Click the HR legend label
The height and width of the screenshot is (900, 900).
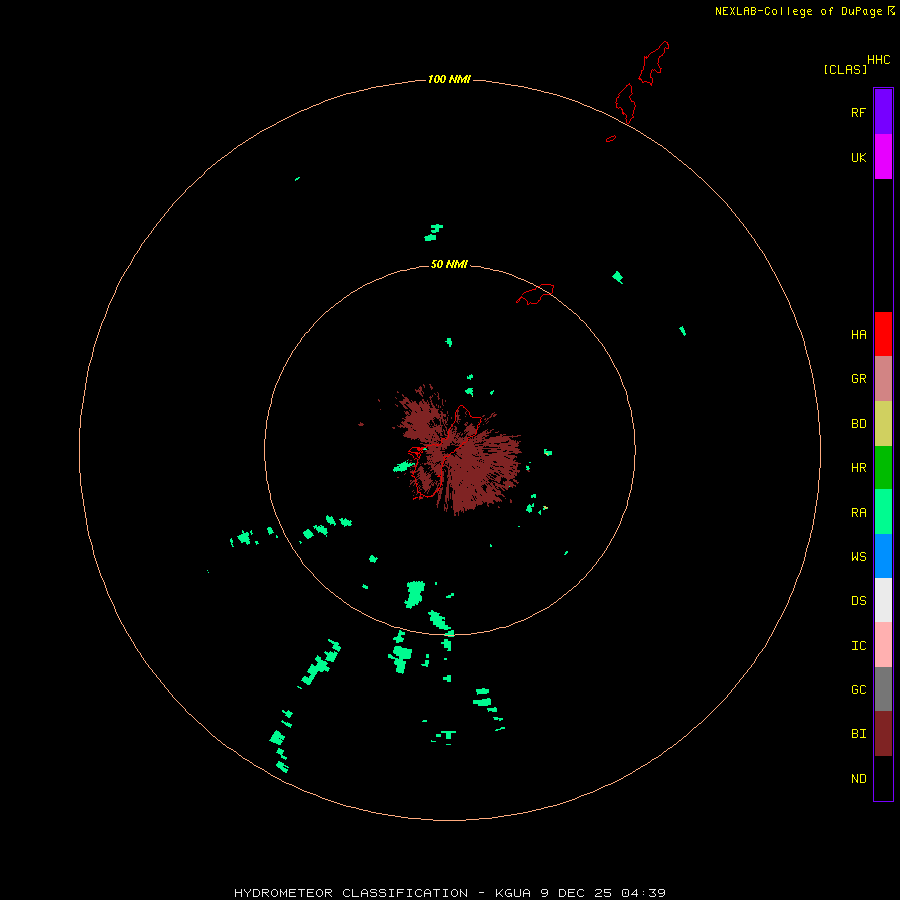point(858,468)
